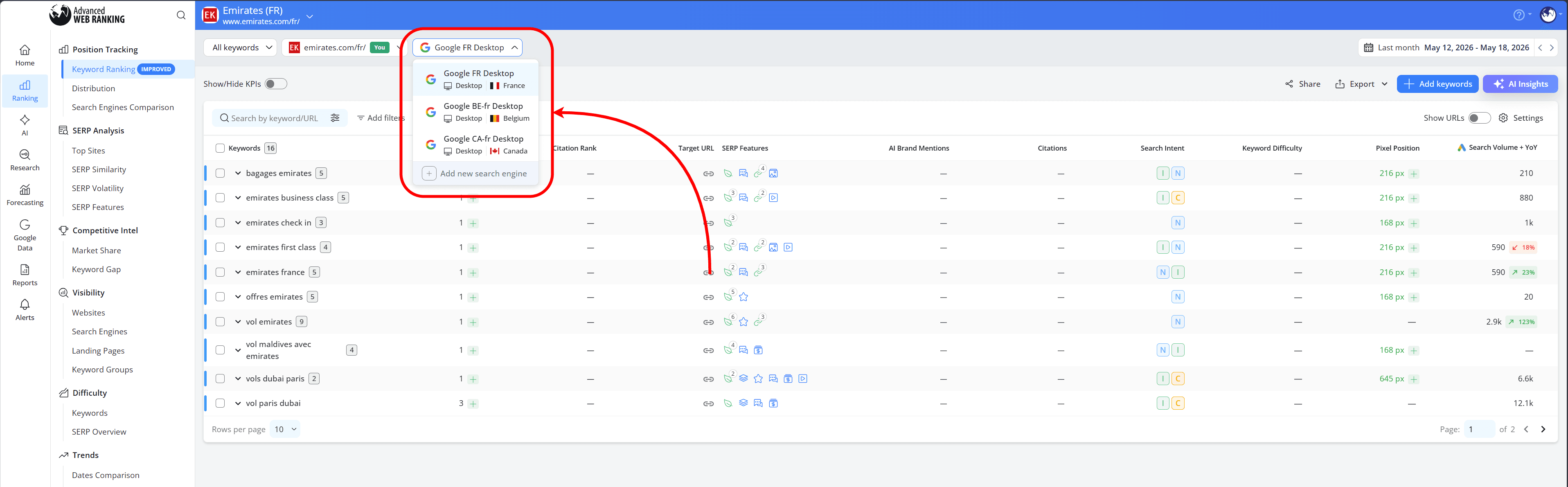Click the target URL link icon for bagages emirates
Screen dimensions: 1568x487
click(709, 174)
